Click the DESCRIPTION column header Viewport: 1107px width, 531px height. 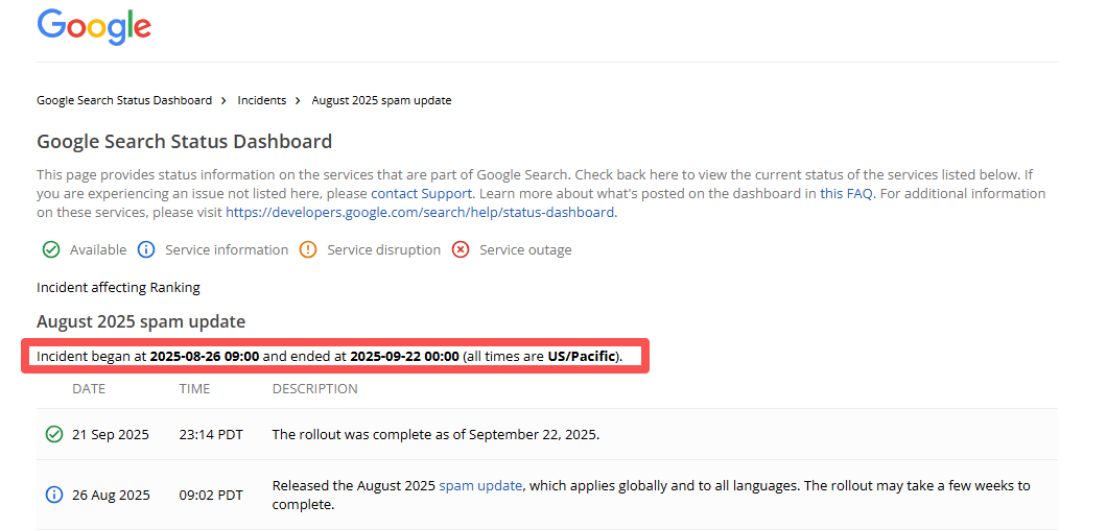coord(315,389)
